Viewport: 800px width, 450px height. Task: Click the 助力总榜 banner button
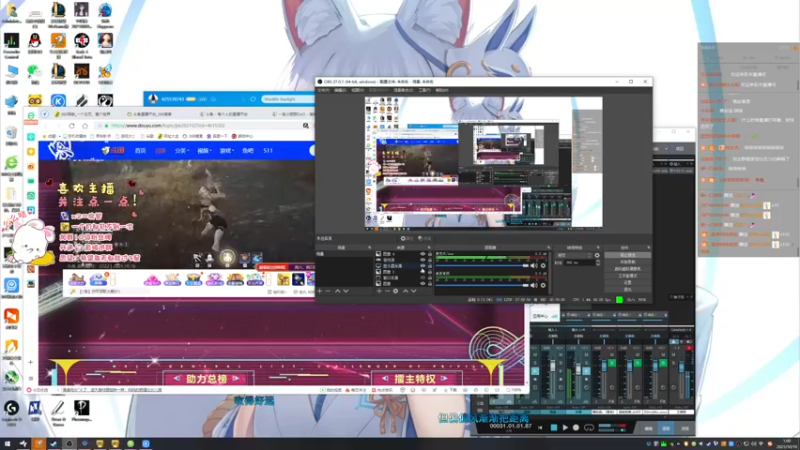click(206, 379)
